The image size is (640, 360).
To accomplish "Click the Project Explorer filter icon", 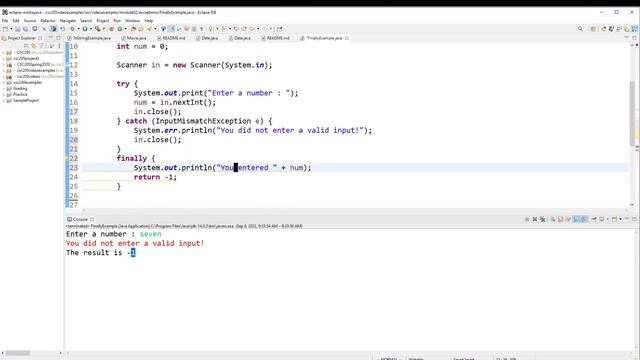I will tap(41, 46).
